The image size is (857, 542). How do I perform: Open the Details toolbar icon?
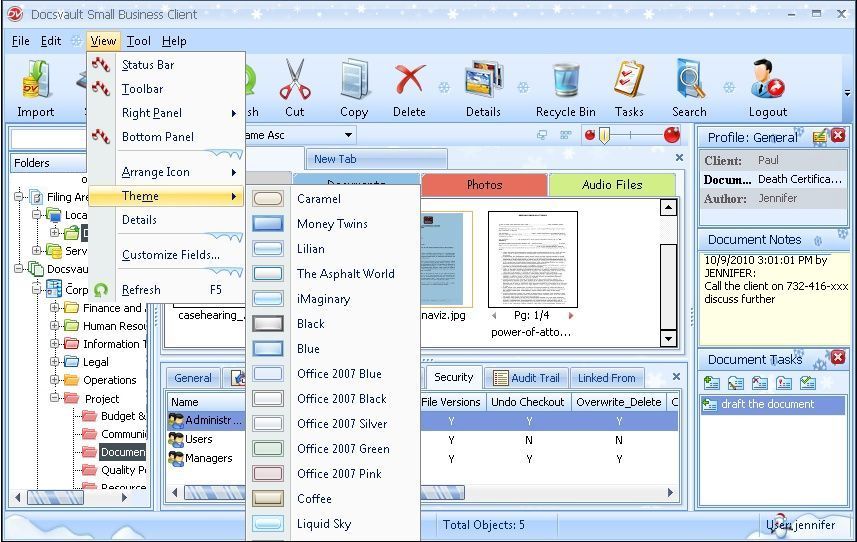(x=483, y=80)
